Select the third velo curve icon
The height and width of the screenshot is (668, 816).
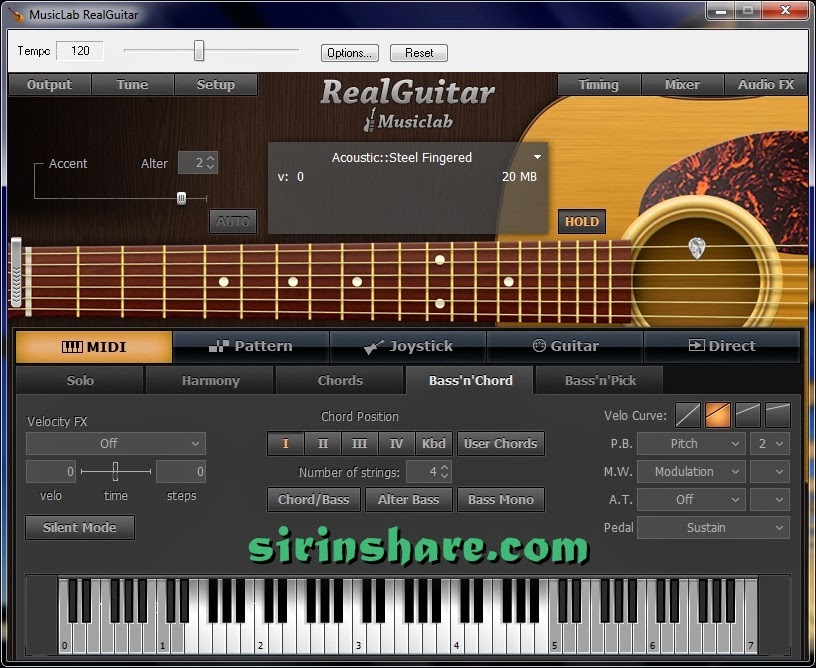748,415
